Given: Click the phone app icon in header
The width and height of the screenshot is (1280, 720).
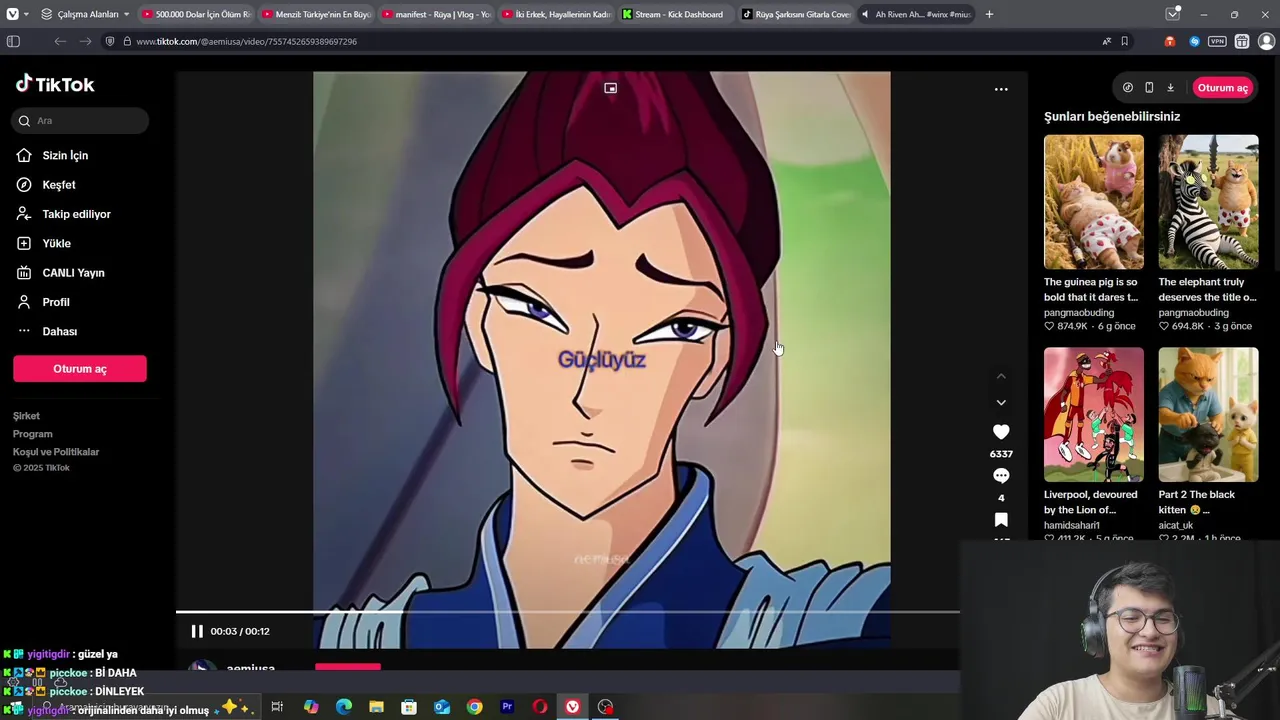Looking at the screenshot, I should click(x=1149, y=88).
